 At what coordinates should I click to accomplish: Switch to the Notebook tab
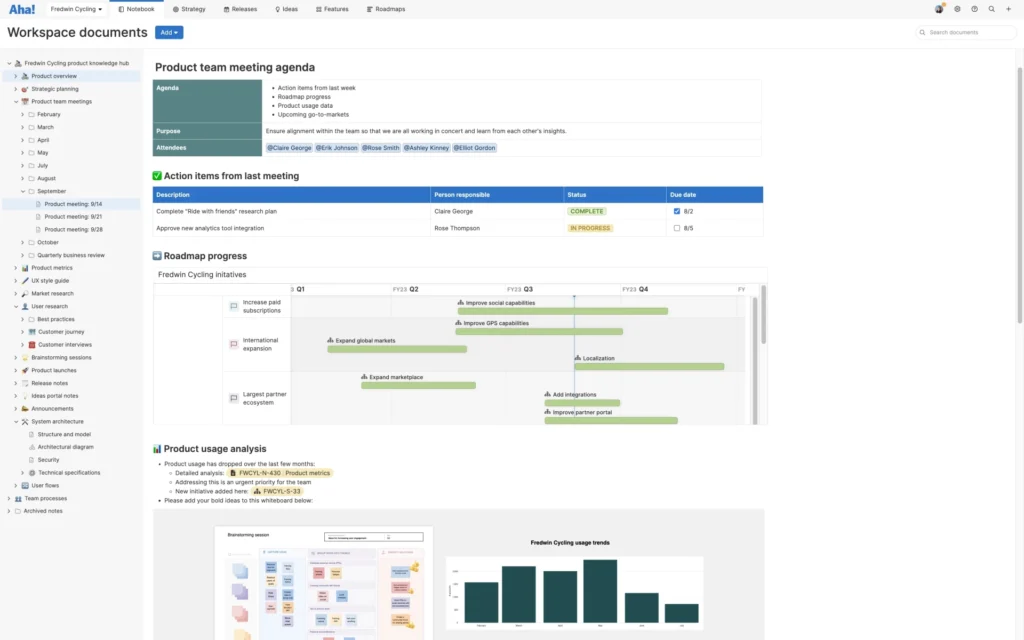136,9
